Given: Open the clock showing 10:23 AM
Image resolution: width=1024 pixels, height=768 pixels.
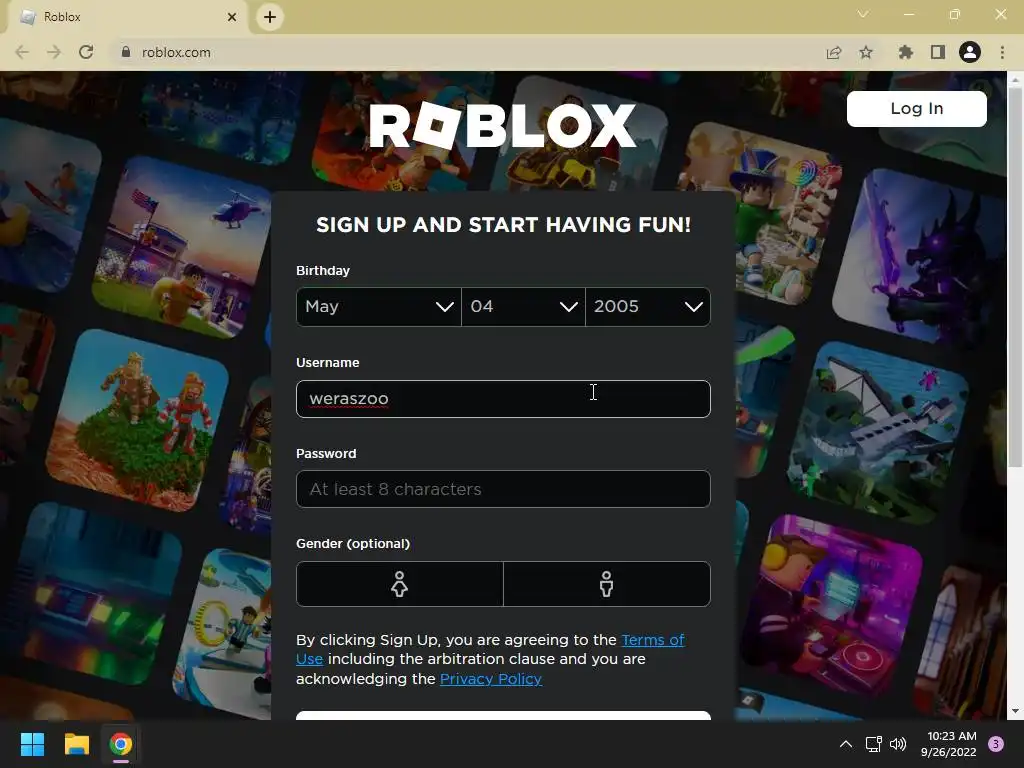Looking at the screenshot, I should click(949, 744).
